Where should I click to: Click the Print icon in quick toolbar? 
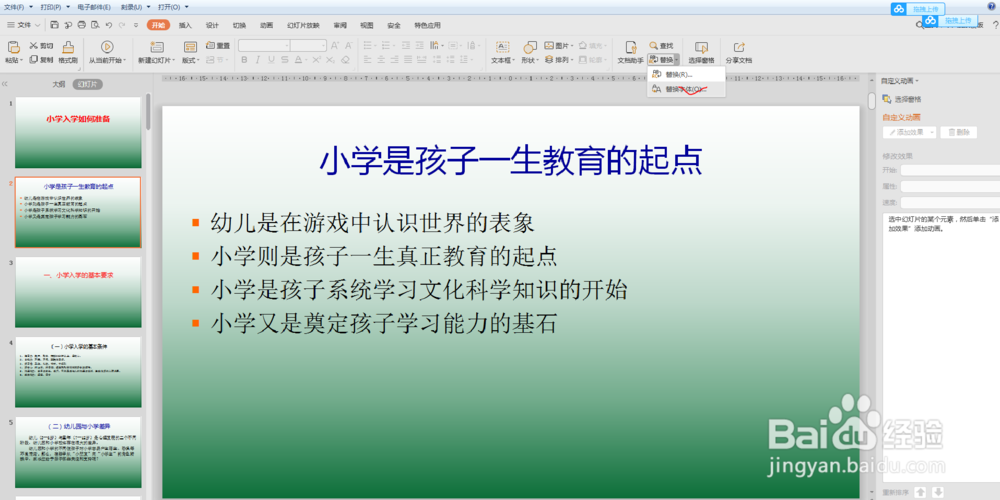coord(81,25)
